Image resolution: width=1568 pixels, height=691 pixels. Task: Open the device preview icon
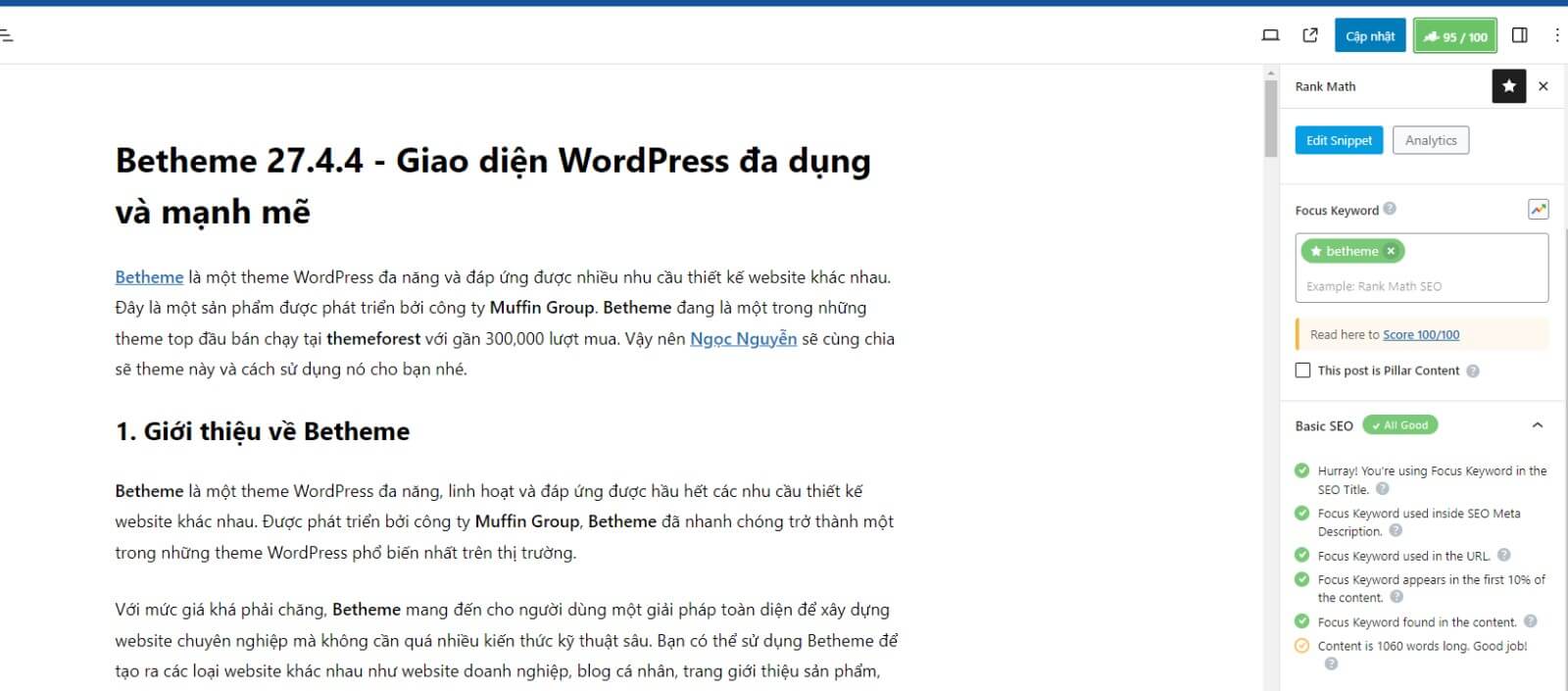pos(1270,36)
